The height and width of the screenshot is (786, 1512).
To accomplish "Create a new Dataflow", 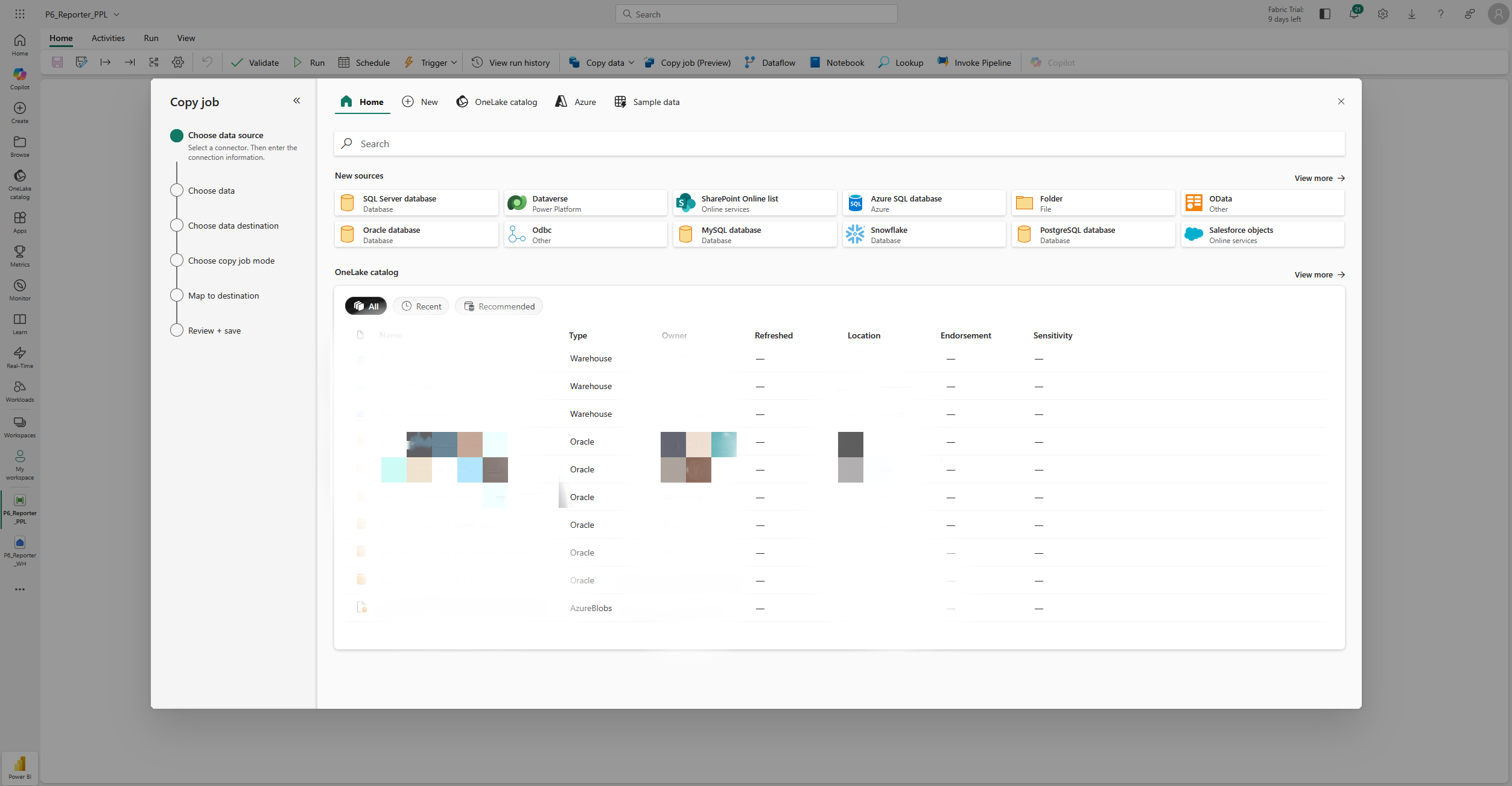I will pyautogui.click(x=770, y=62).
